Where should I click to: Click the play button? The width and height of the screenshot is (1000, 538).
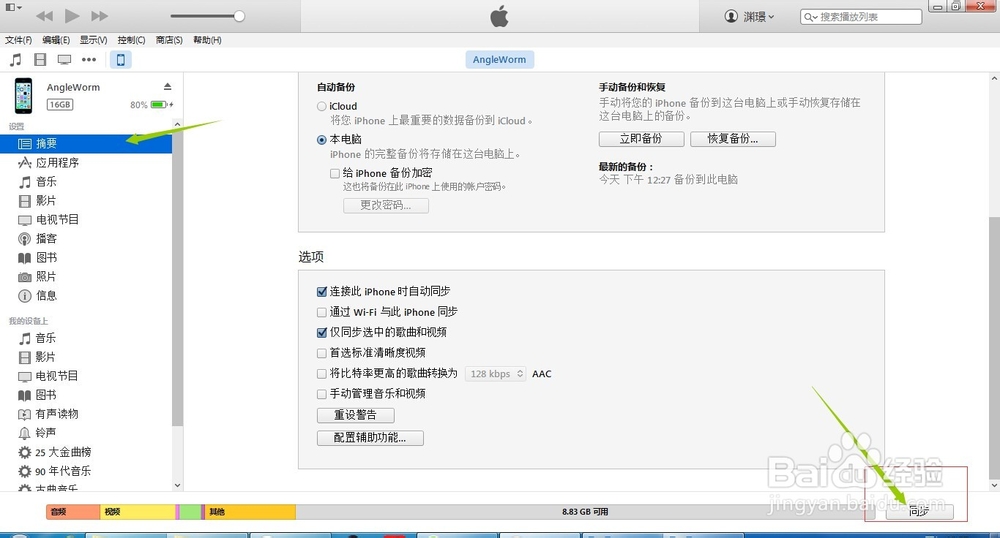(x=72, y=15)
